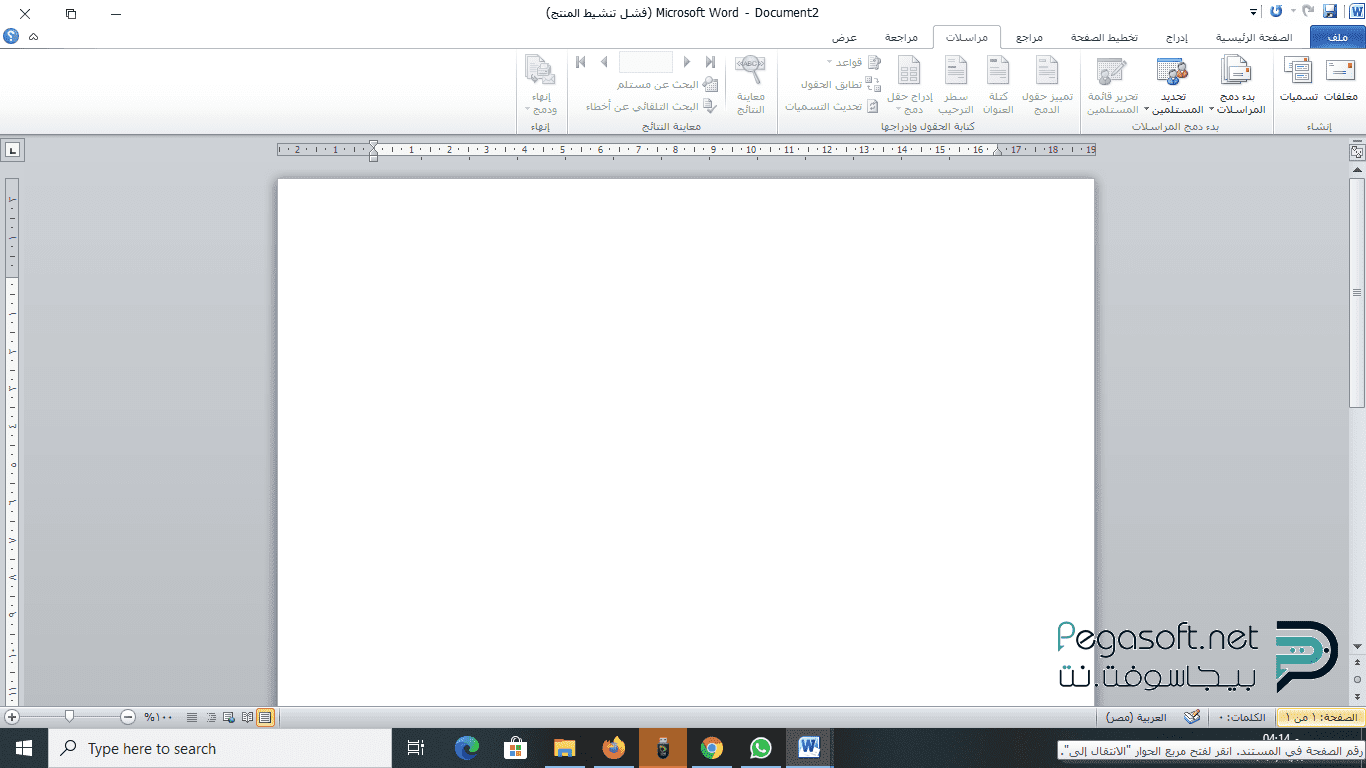
Task: Minimize the ribbon with the caret button
Action: point(34,36)
